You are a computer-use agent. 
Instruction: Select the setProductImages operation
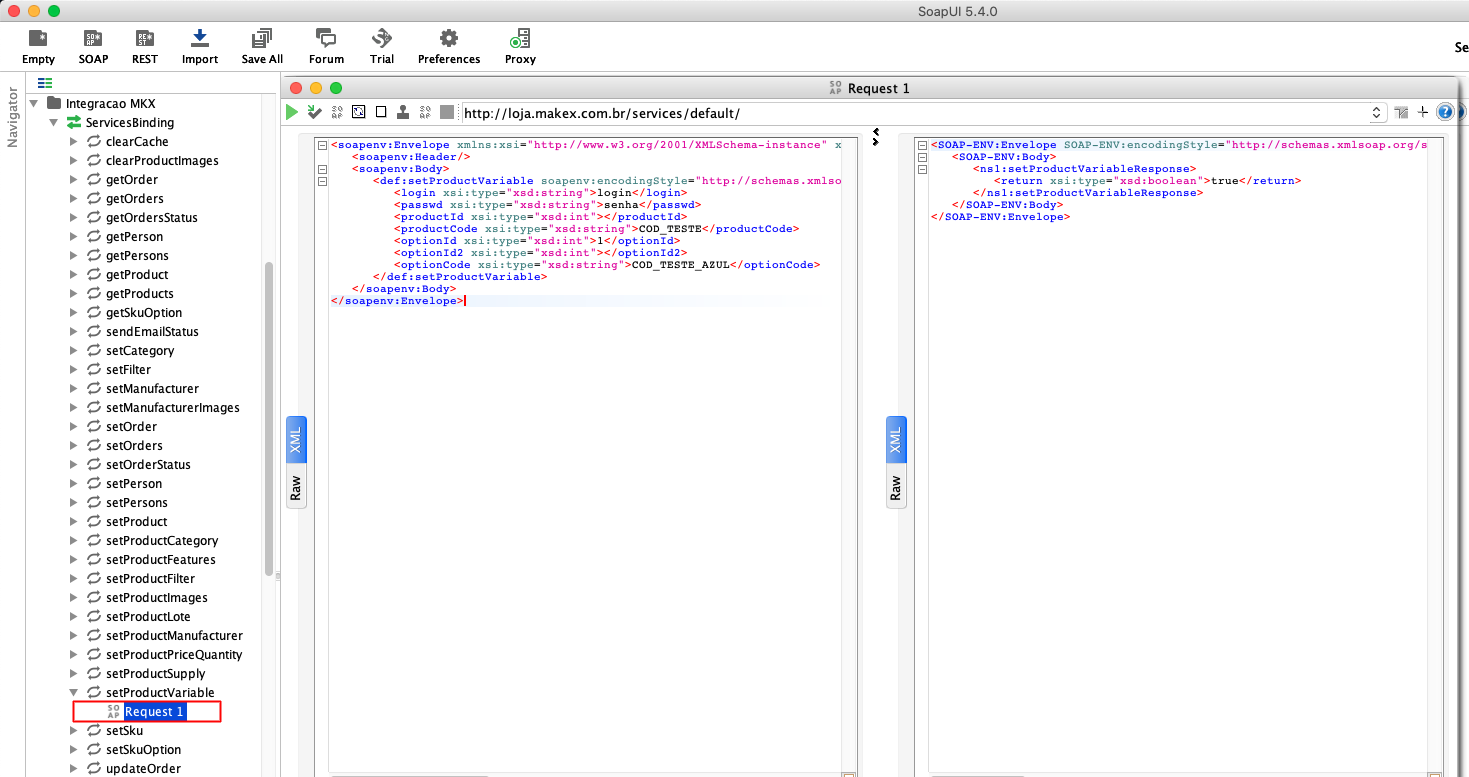pos(156,598)
